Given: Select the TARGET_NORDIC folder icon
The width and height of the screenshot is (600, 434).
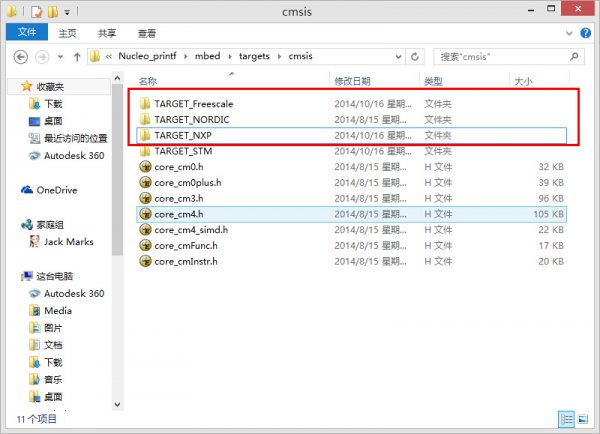Looking at the screenshot, I should (x=145, y=119).
